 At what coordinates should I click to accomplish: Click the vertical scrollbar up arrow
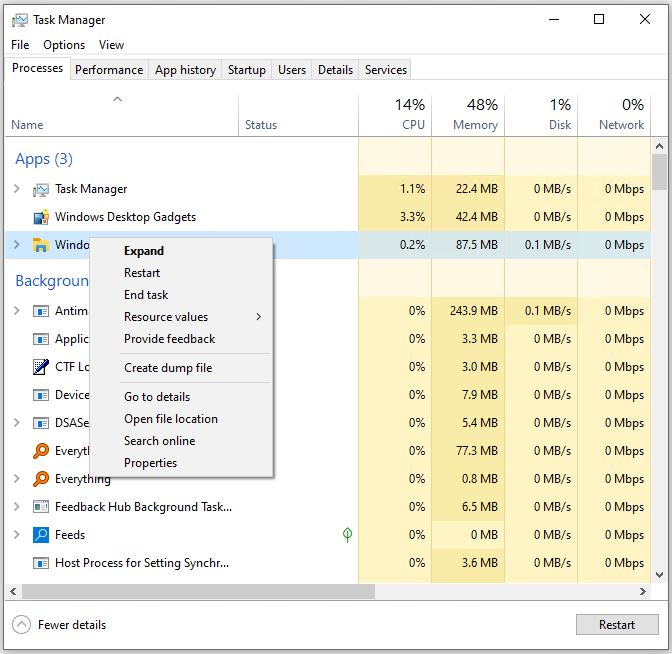(x=660, y=147)
